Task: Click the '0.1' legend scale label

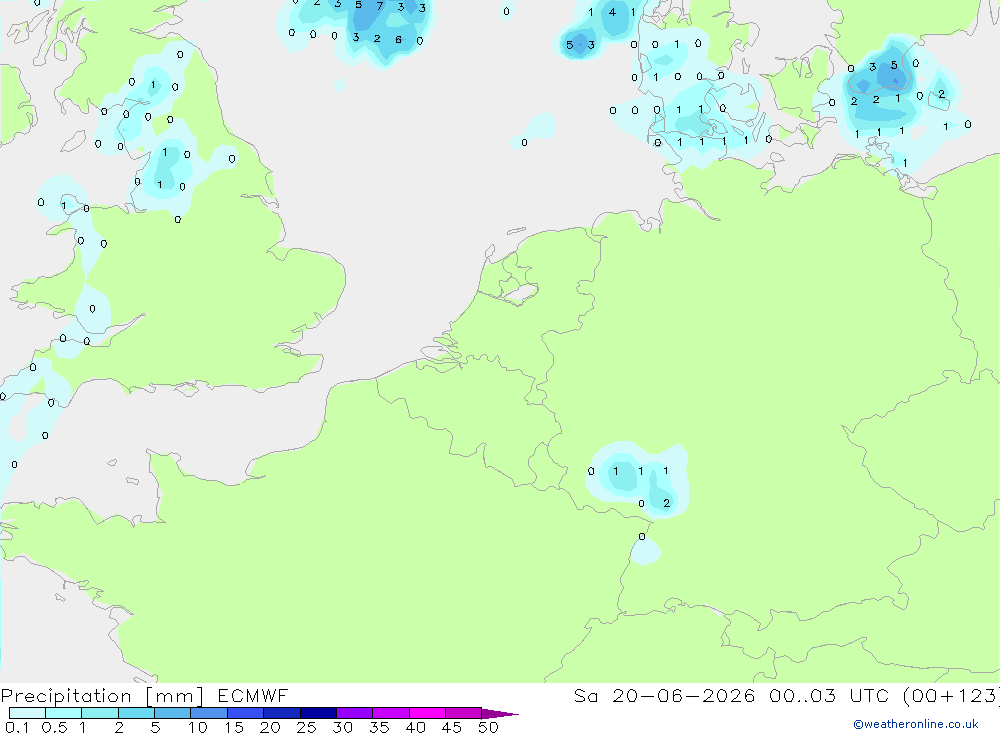Action: point(17,727)
